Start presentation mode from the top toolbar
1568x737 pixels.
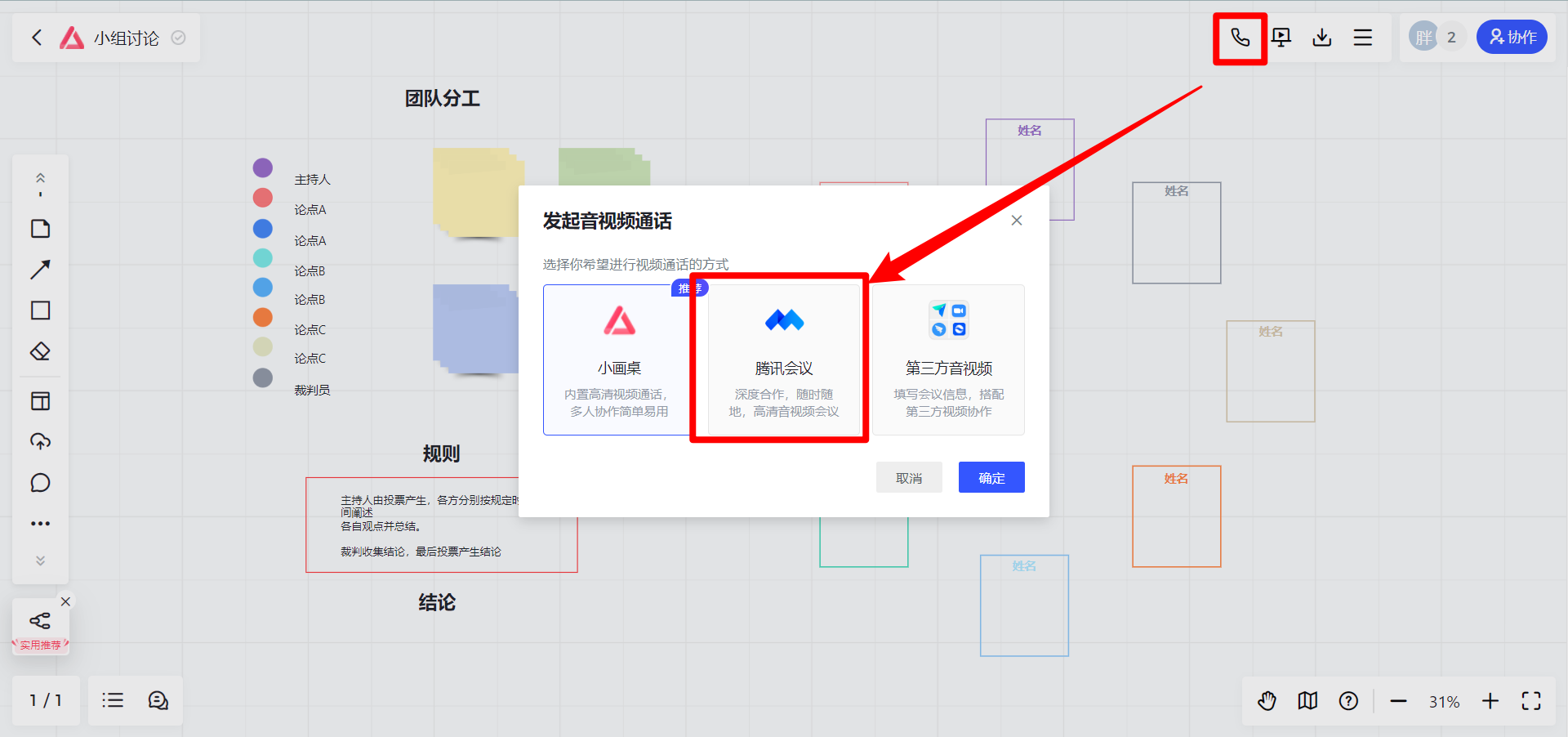click(x=1281, y=38)
